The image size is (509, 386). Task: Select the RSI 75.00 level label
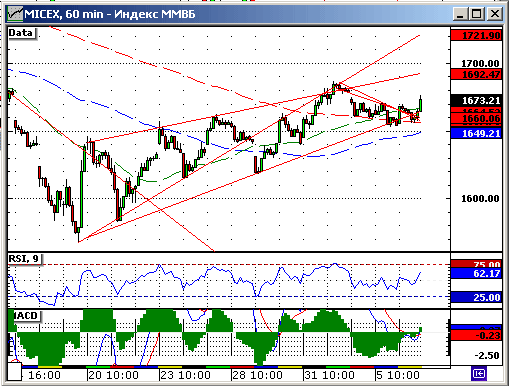point(476,264)
